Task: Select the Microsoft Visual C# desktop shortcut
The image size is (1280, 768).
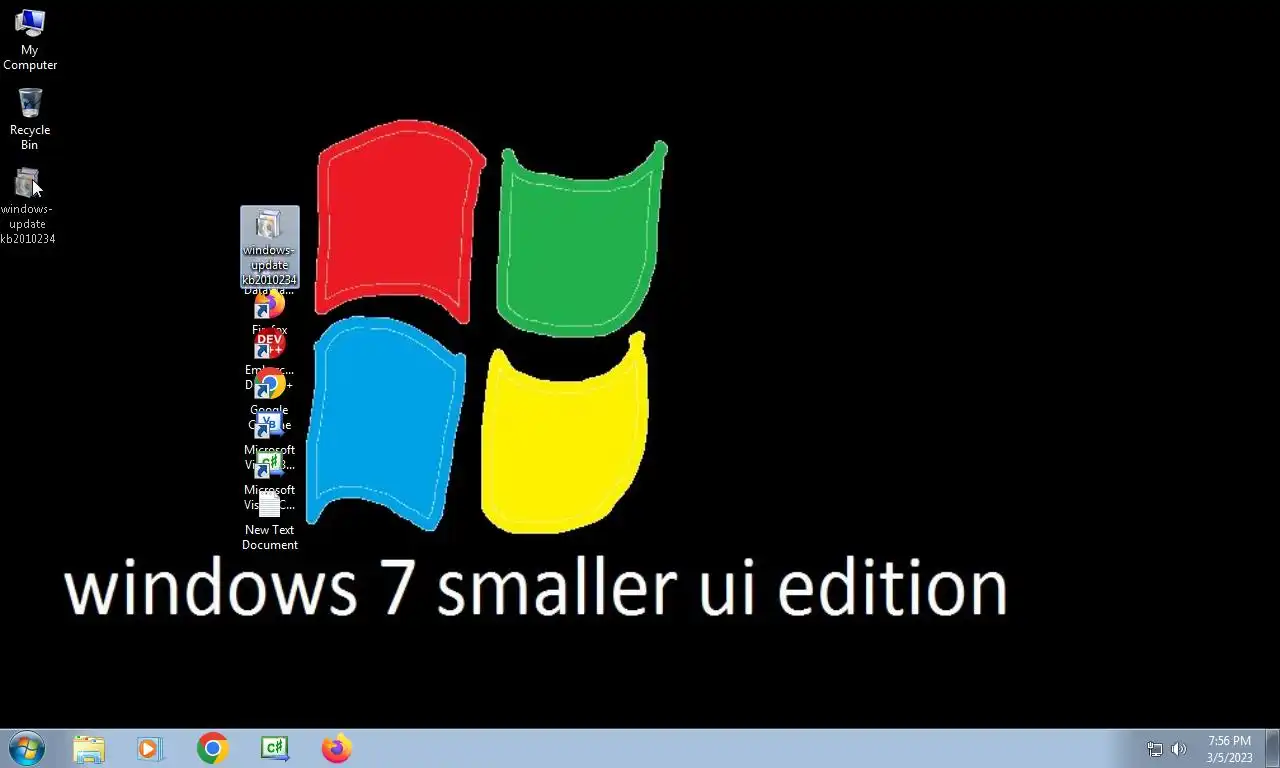Action: [x=269, y=465]
